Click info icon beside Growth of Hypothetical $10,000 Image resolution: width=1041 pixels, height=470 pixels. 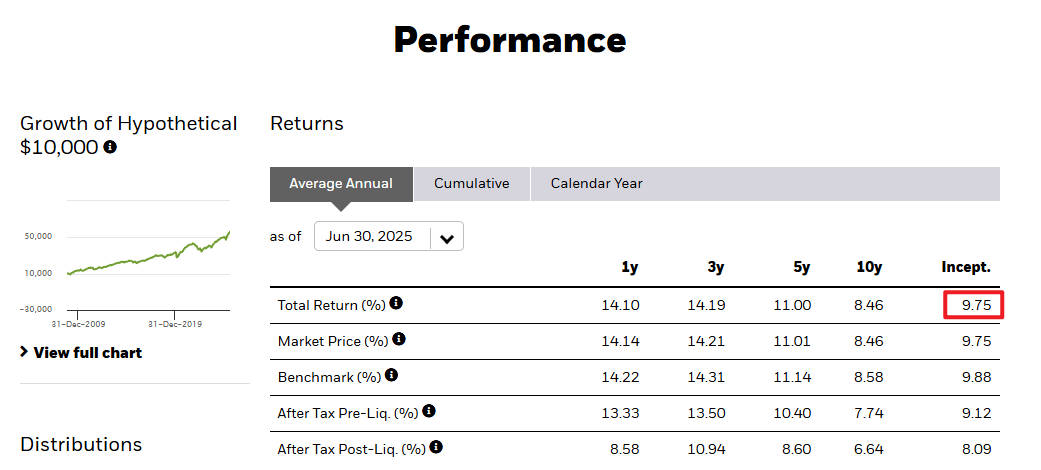point(110,147)
